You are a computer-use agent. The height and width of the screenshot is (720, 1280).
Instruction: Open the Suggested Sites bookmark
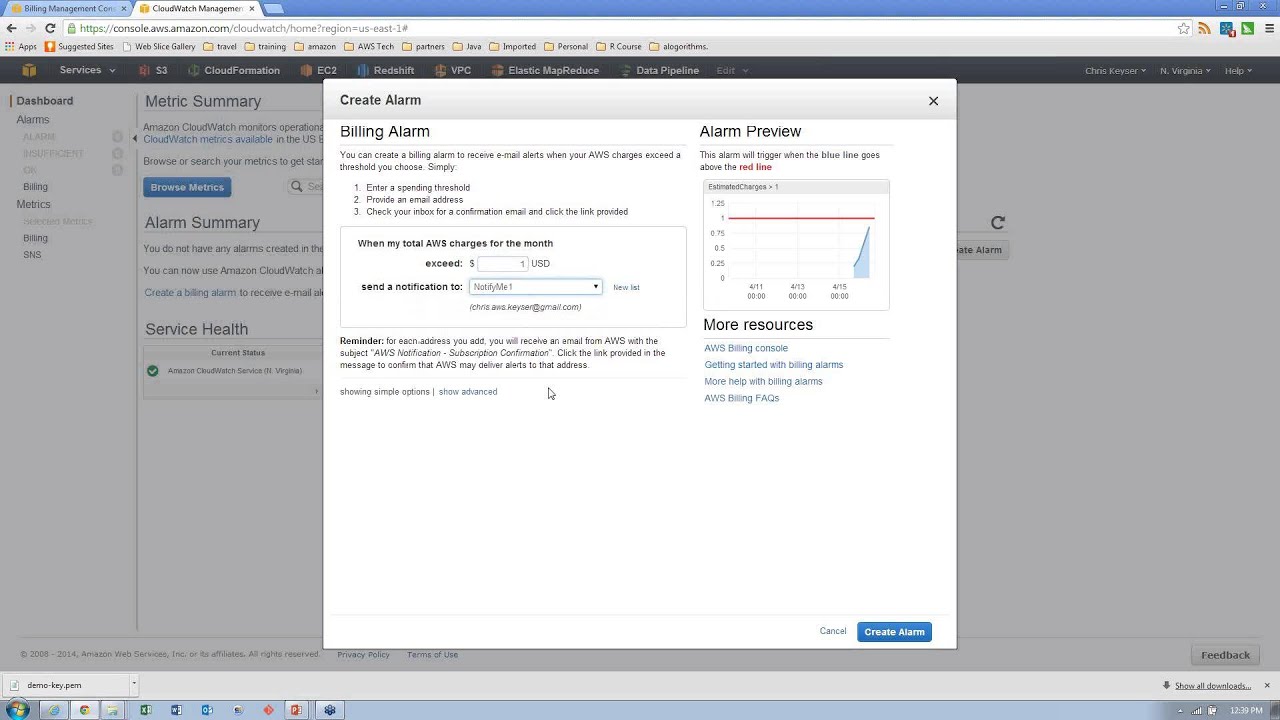click(x=79, y=46)
